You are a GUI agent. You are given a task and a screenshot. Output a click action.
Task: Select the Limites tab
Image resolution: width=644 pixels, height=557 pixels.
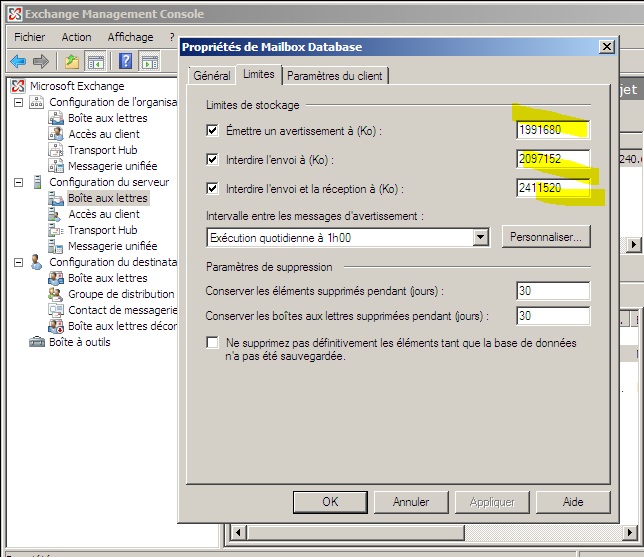[259, 74]
